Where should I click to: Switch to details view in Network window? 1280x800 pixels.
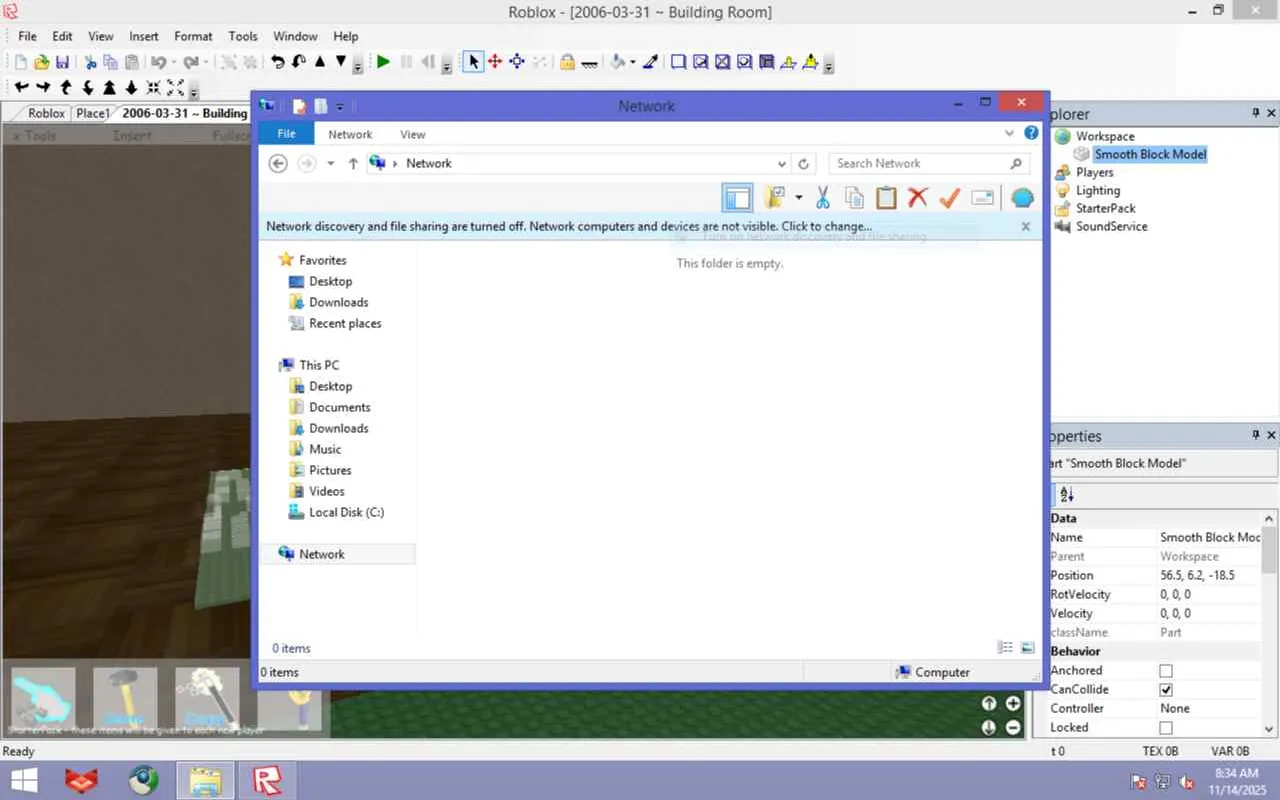1006,648
